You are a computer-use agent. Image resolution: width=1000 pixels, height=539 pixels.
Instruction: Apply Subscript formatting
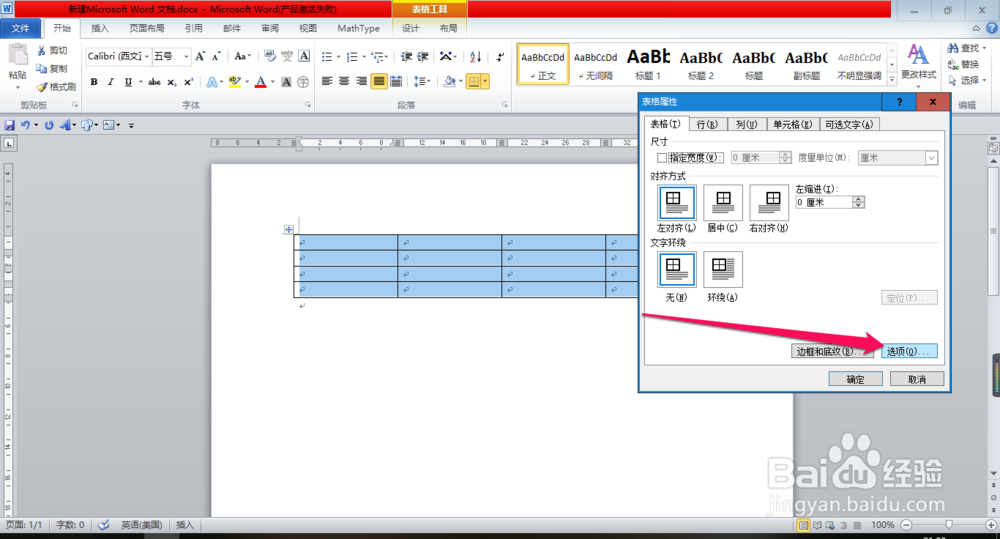tap(172, 82)
